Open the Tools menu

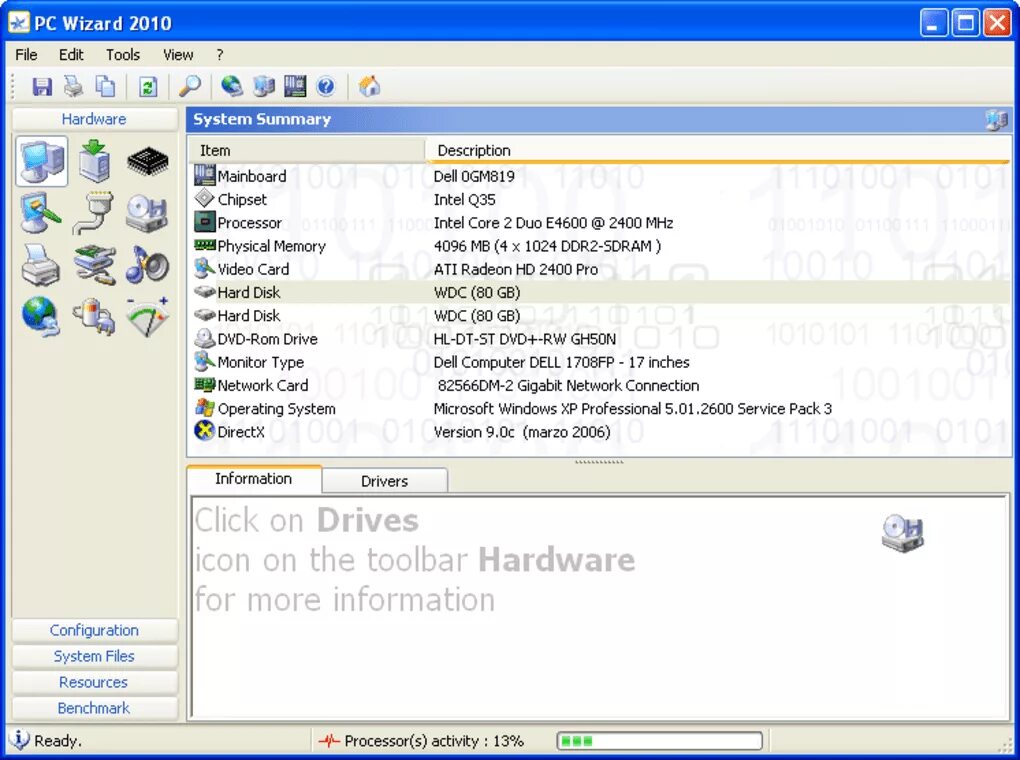tap(123, 55)
